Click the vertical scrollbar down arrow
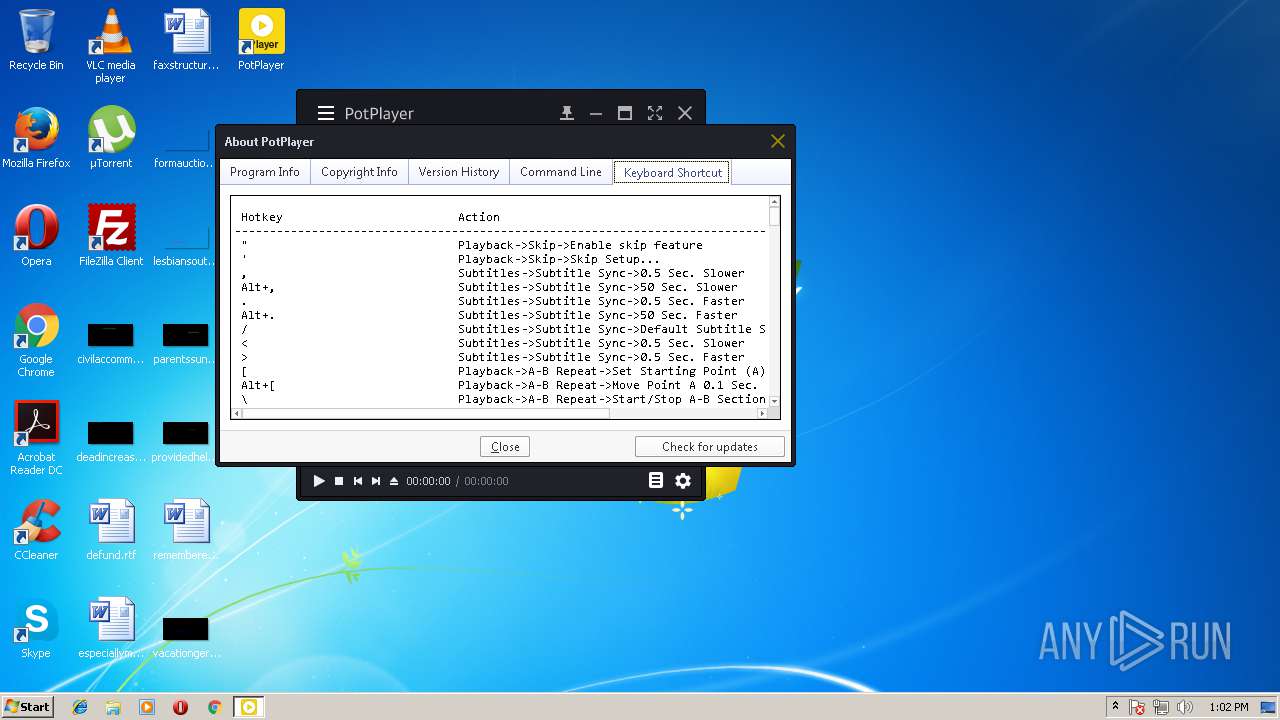The height and width of the screenshot is (720, 1280). tap(774, 400)
